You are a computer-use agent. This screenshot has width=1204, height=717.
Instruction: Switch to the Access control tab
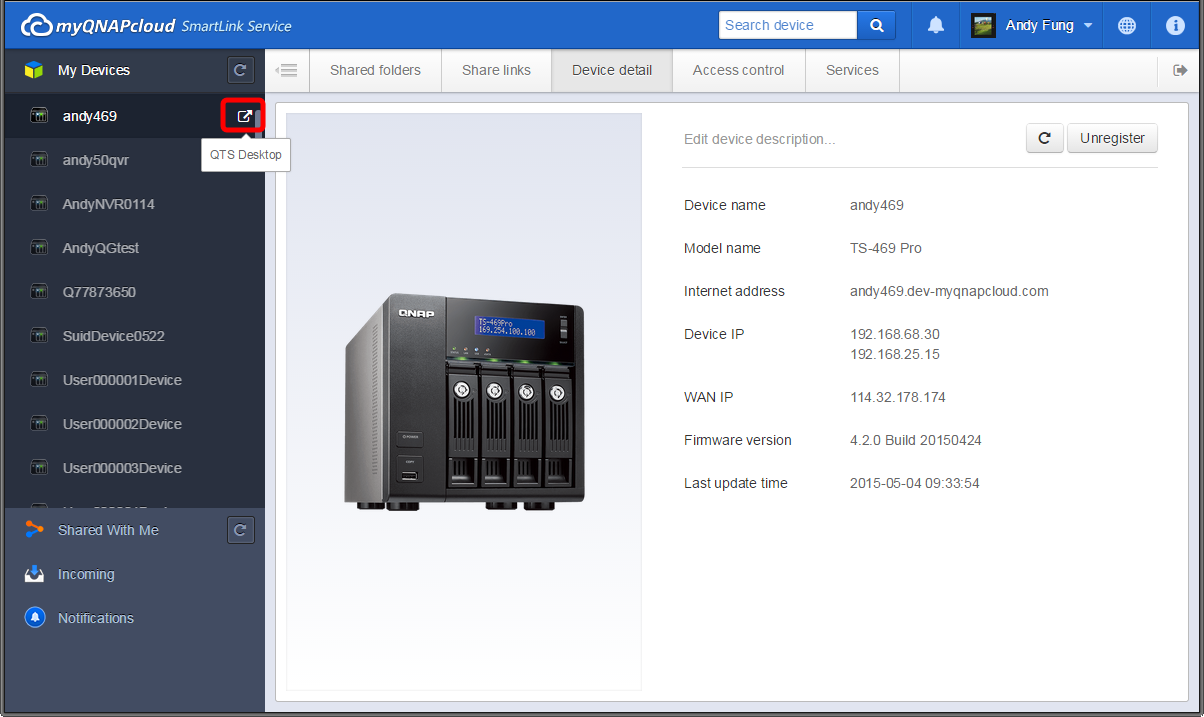pos(738,70)
